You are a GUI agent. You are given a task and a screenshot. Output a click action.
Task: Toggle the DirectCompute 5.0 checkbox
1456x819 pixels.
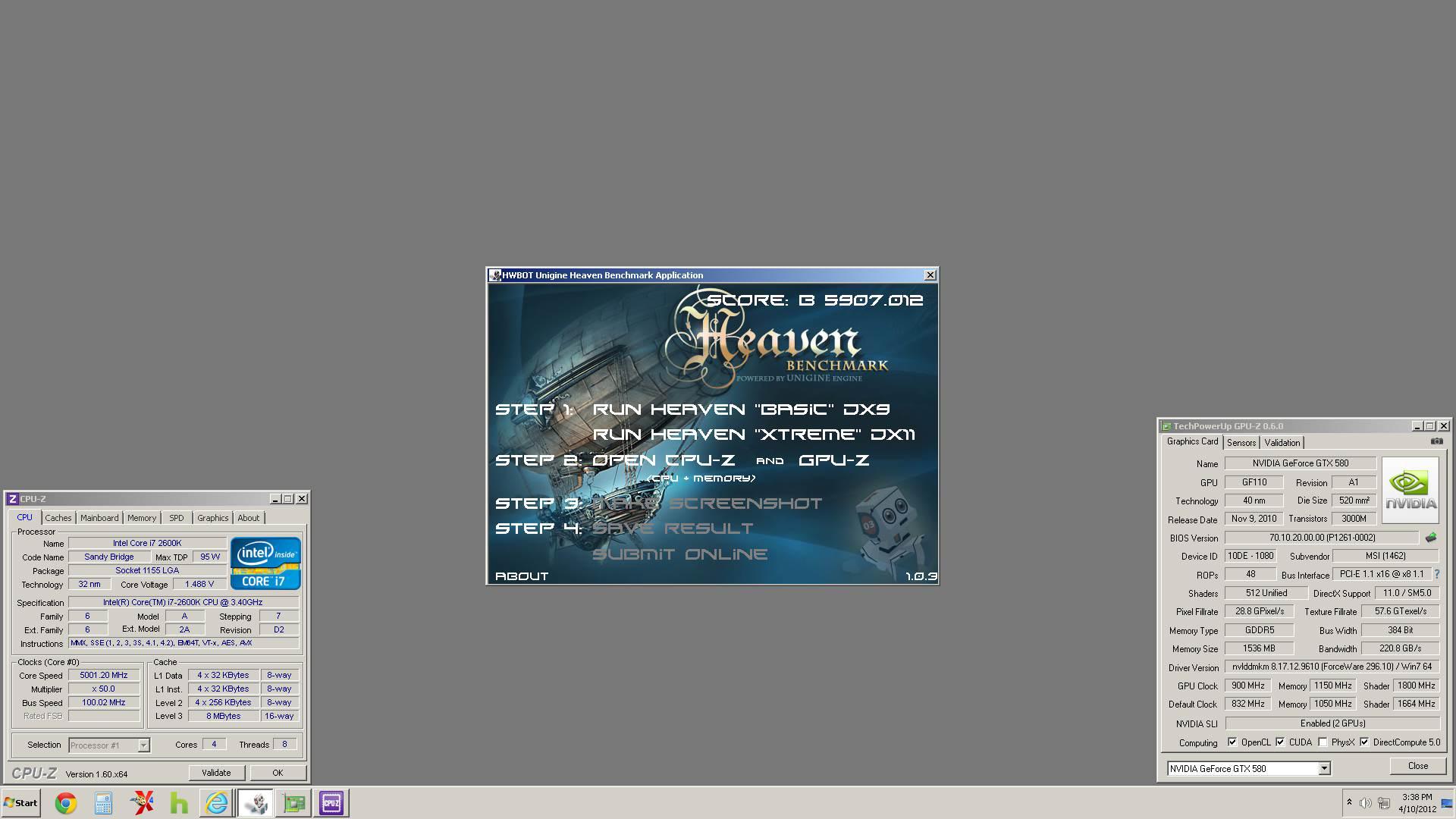coord(1364,742)
